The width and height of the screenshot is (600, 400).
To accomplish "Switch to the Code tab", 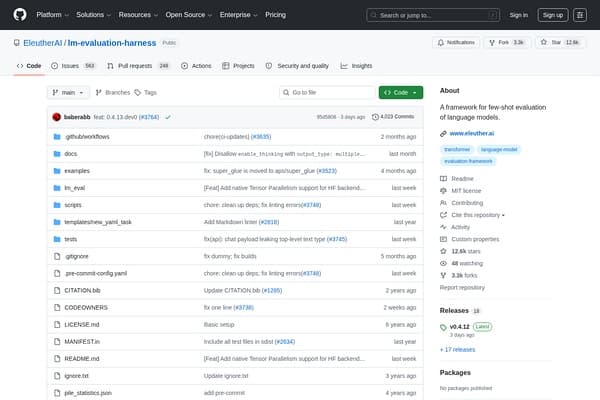I will 29,66.
